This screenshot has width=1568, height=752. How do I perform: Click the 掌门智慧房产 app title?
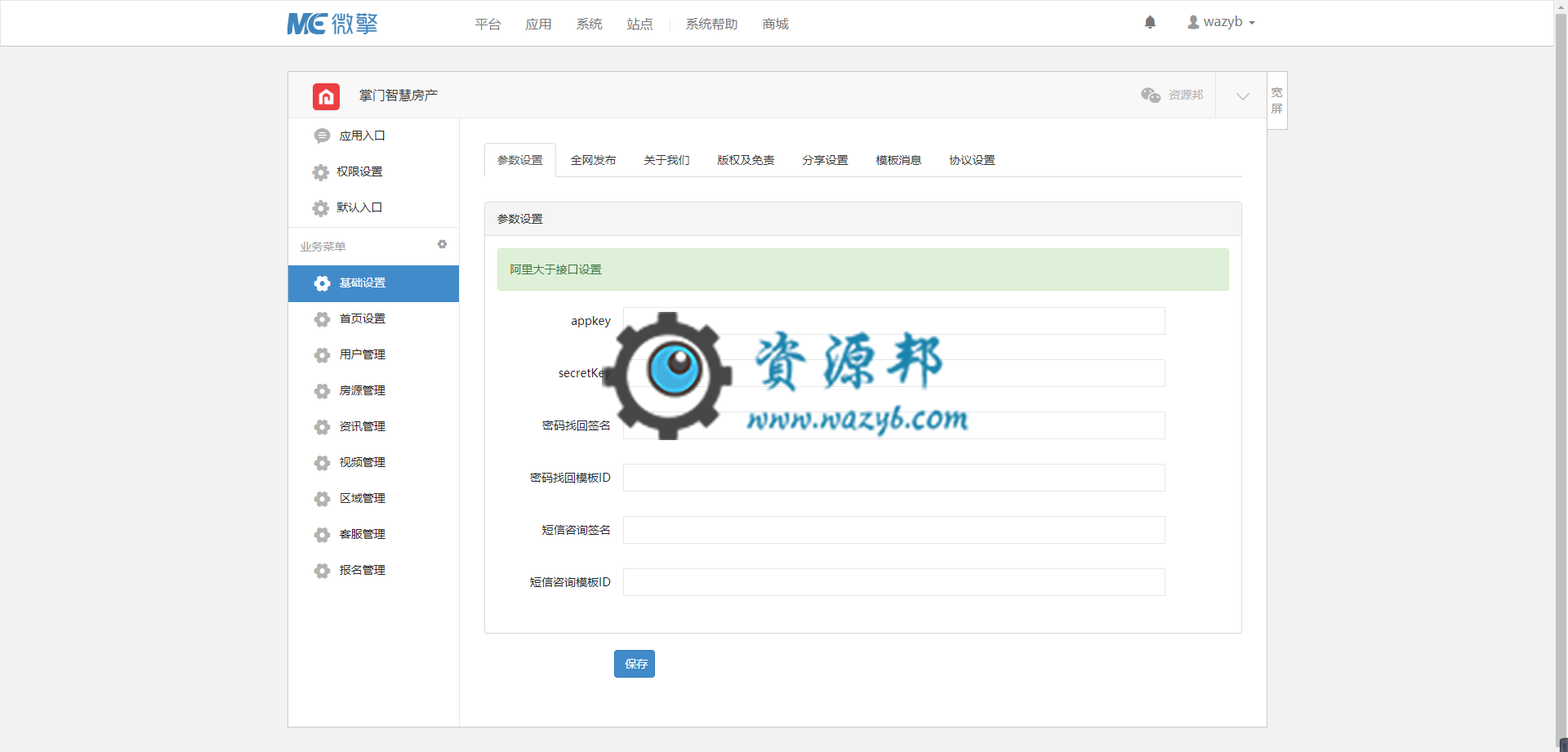tap(399, 96)
